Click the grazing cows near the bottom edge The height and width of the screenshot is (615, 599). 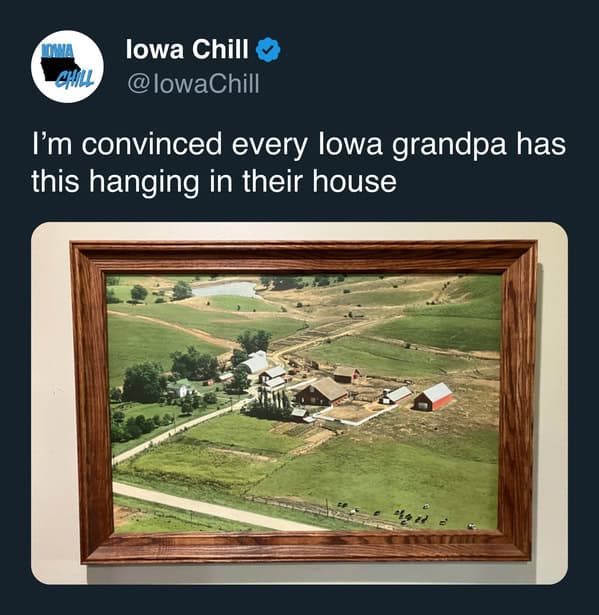(x=408, y=517)
